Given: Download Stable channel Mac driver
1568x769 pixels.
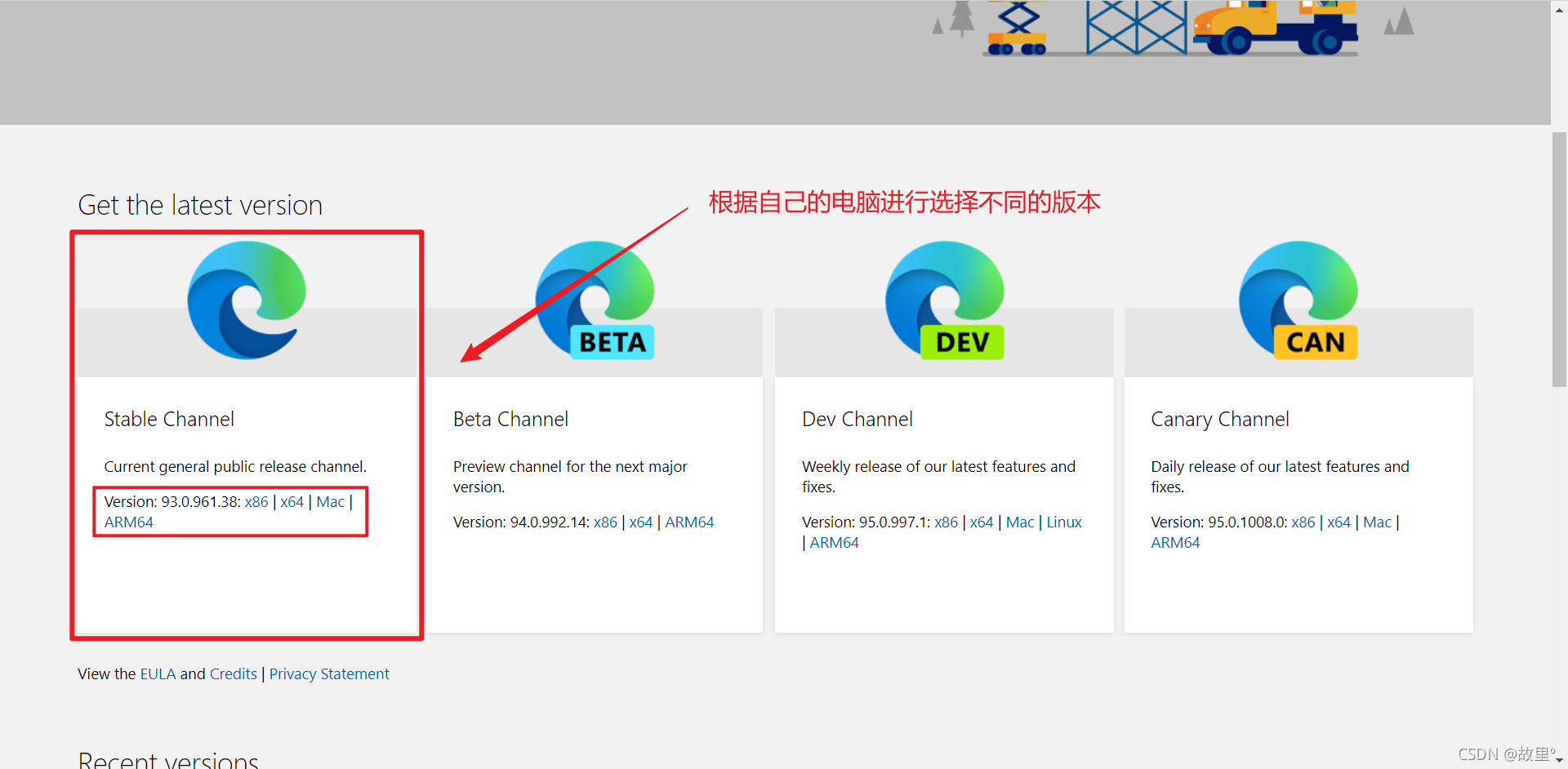Looking at the screenshot, I should pyautogui.click(x=331, y=502).
